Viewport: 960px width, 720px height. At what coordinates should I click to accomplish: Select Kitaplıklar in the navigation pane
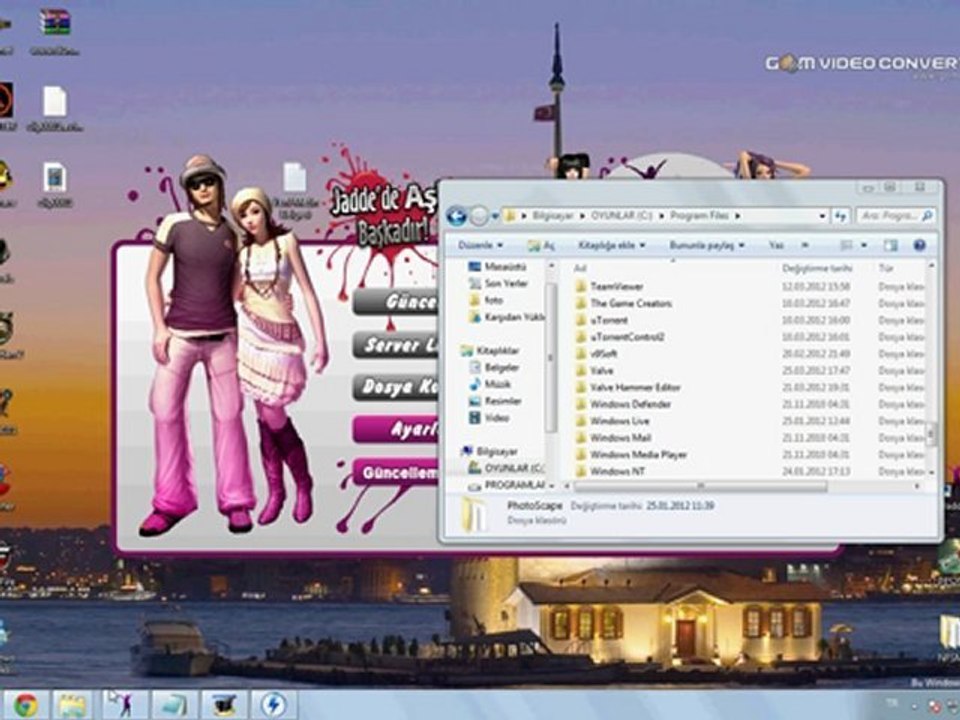coord(490,351)
